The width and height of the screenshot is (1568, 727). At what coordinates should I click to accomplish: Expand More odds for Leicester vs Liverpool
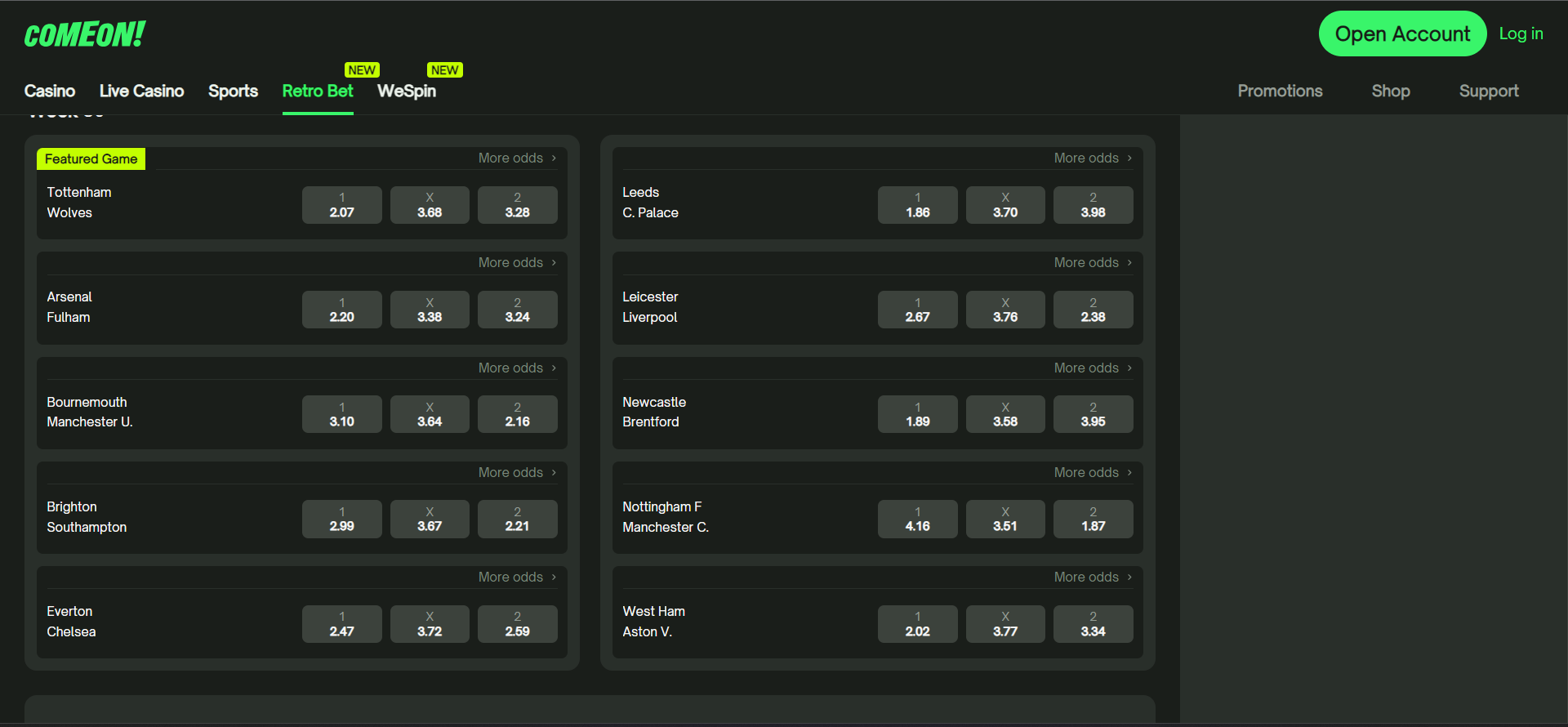click(1094, 262)
